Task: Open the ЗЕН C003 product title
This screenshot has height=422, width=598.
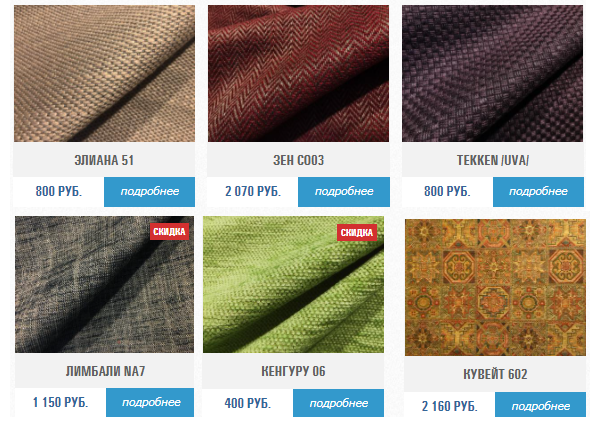Action: pyautogui.click(x=298, y=160)
